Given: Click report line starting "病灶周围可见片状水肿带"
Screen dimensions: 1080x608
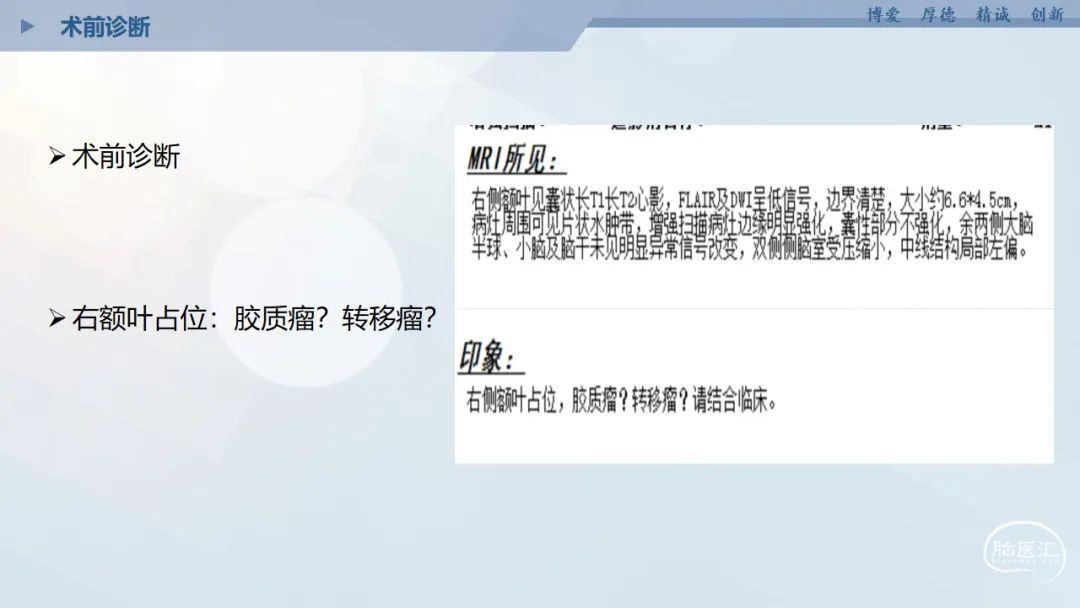Looking at the screenshot, I should click(x=752, y=224).
